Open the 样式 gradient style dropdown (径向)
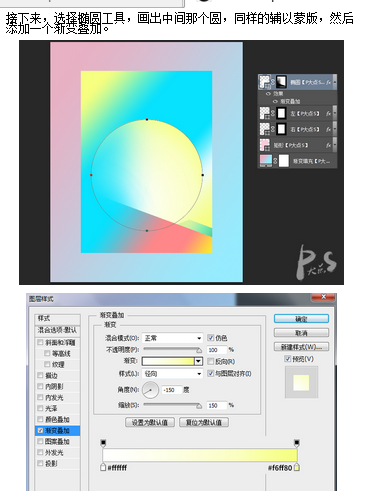370x491 pixels. coord(172,374)
